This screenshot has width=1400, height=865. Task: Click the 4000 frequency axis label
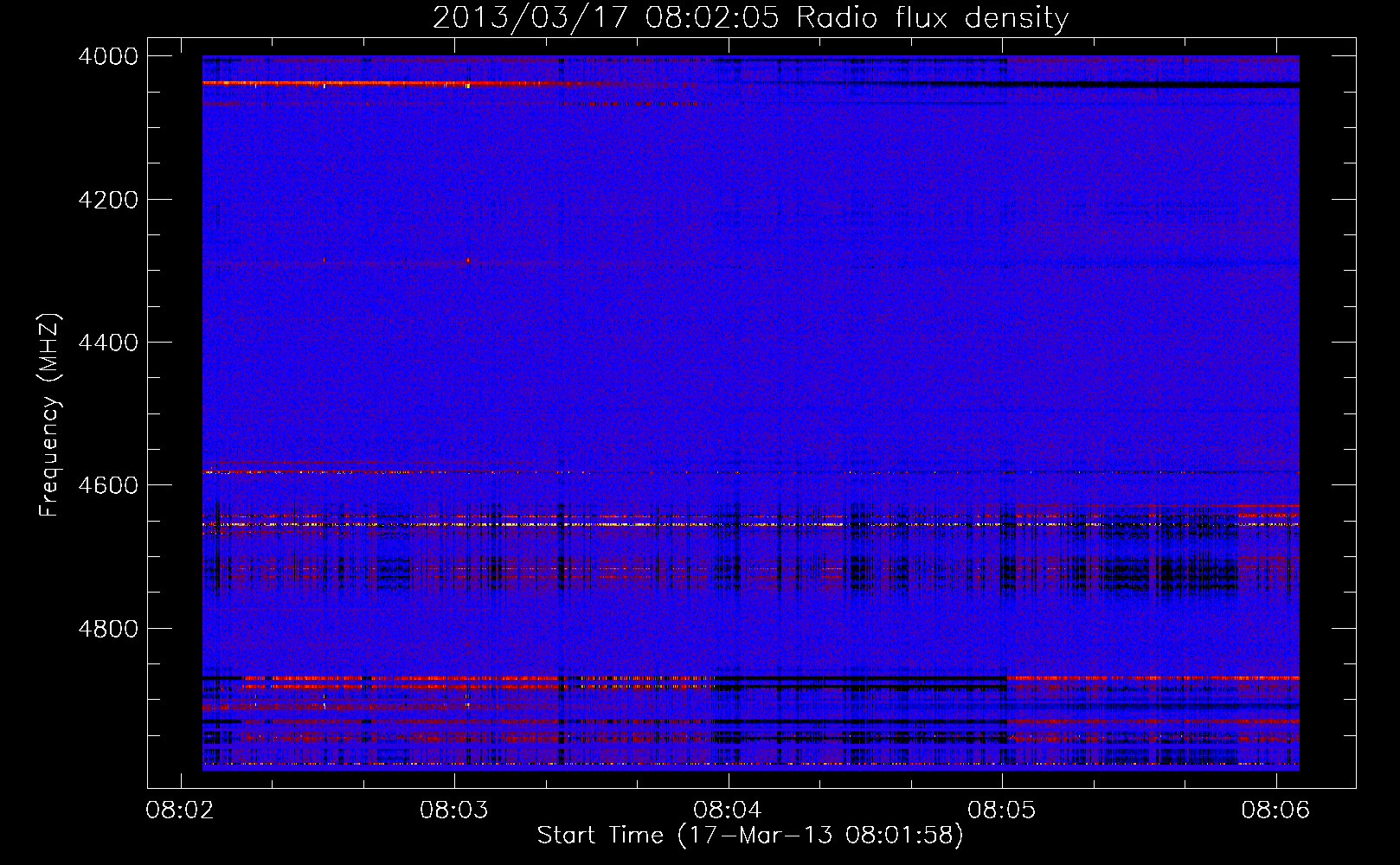[108, 56]
